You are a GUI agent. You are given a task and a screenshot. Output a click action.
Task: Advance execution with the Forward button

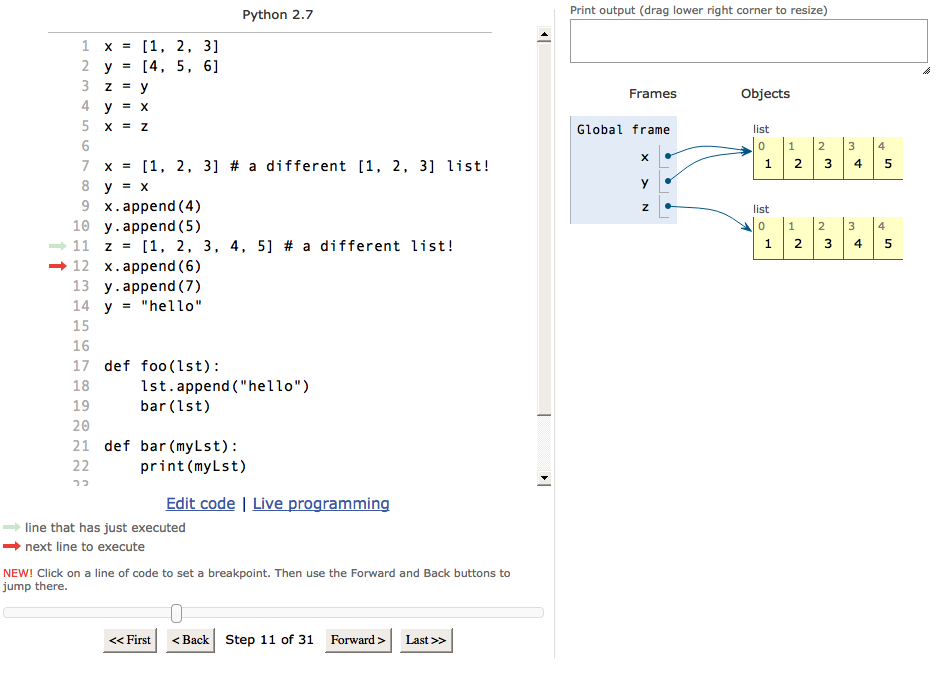[358, 640]
